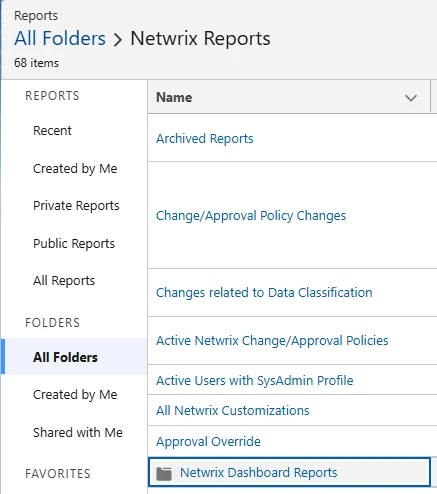This screenshot has height=494, width=437.
Task: Open All Netwrix Customizations report
Action: coord(233,411)
